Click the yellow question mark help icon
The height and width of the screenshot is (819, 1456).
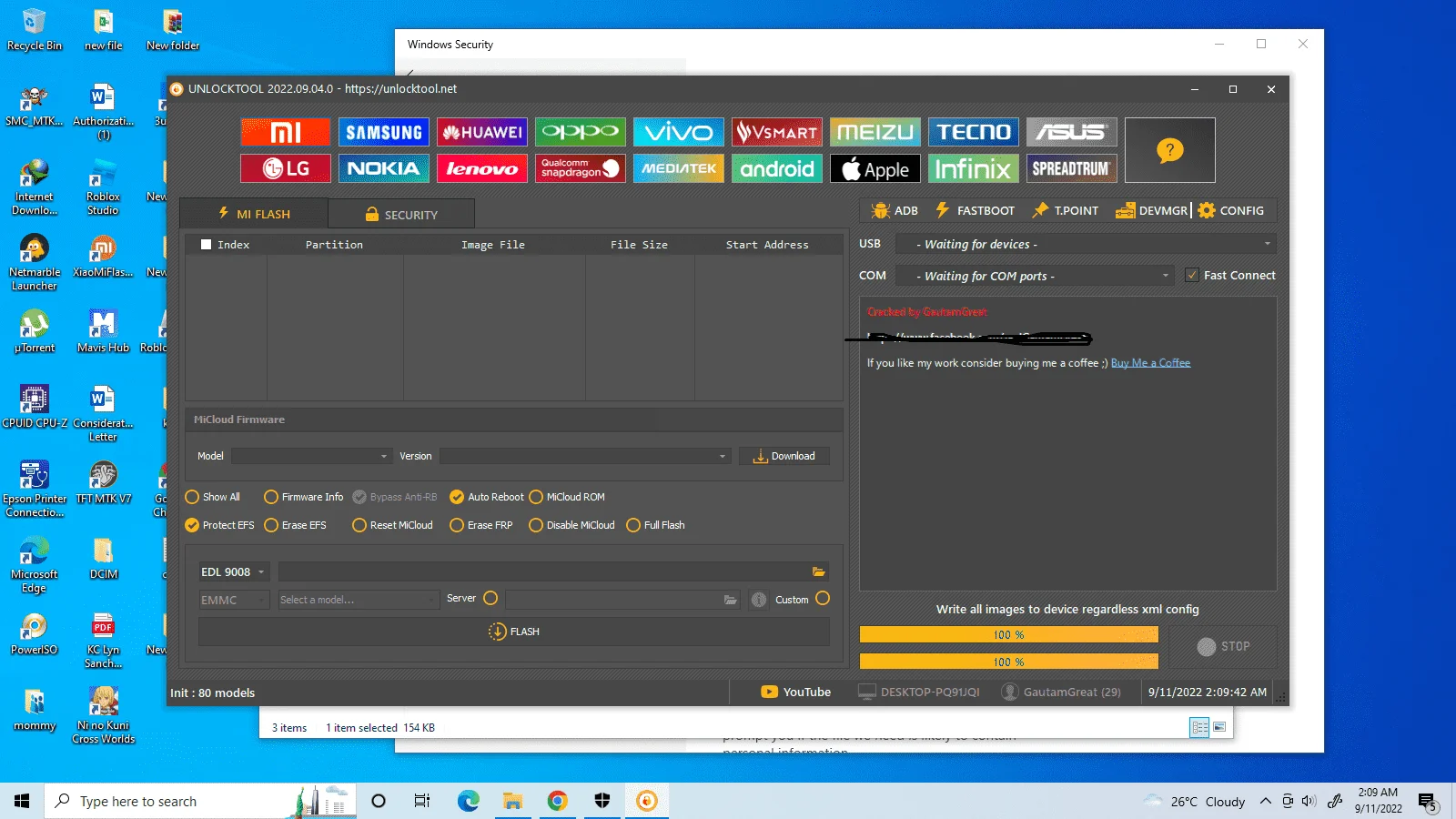click(x=1169, y=150)
